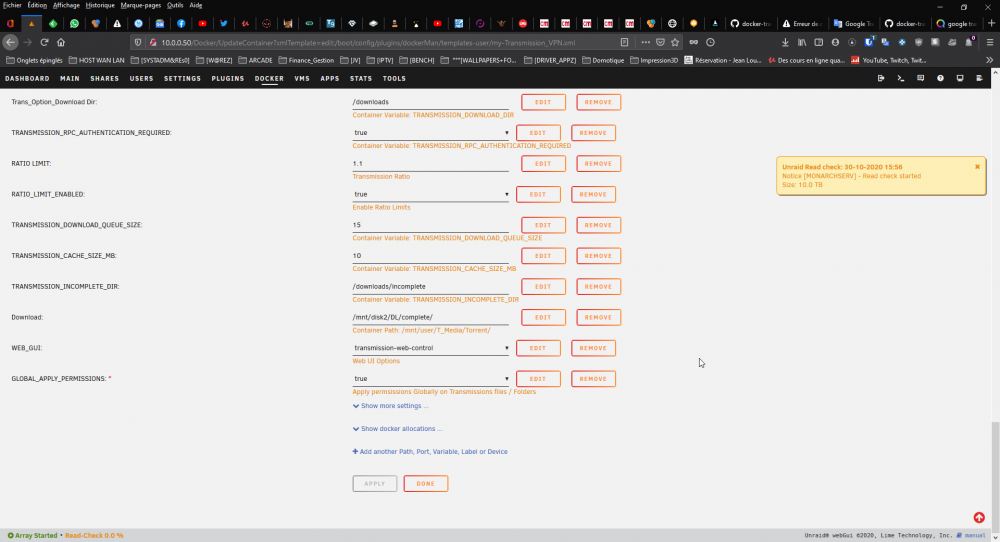Open the Unraid log icon
Viewport: 1000px width, 542px height.
[980, 78]
